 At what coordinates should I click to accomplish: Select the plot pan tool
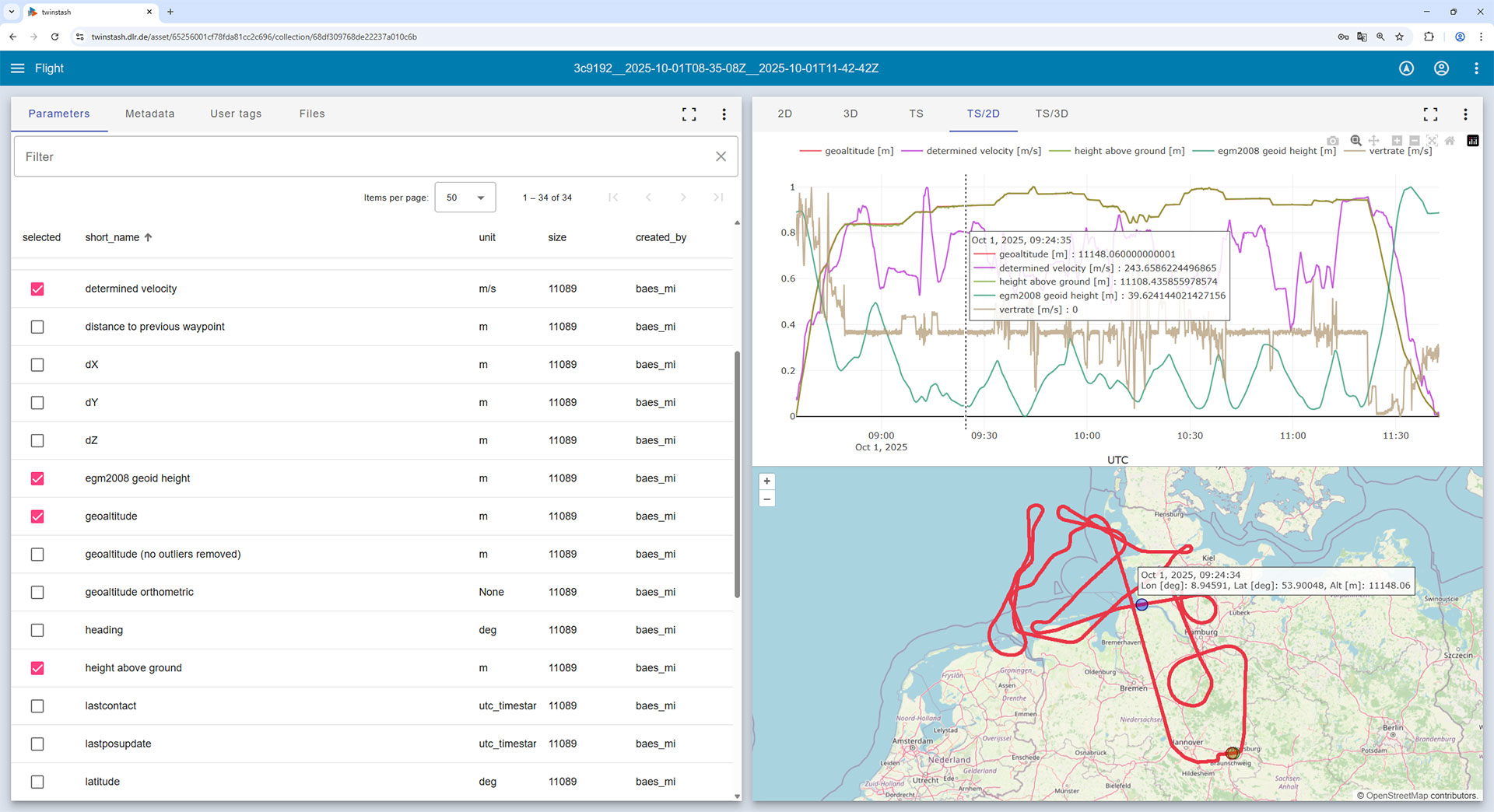1374,141
